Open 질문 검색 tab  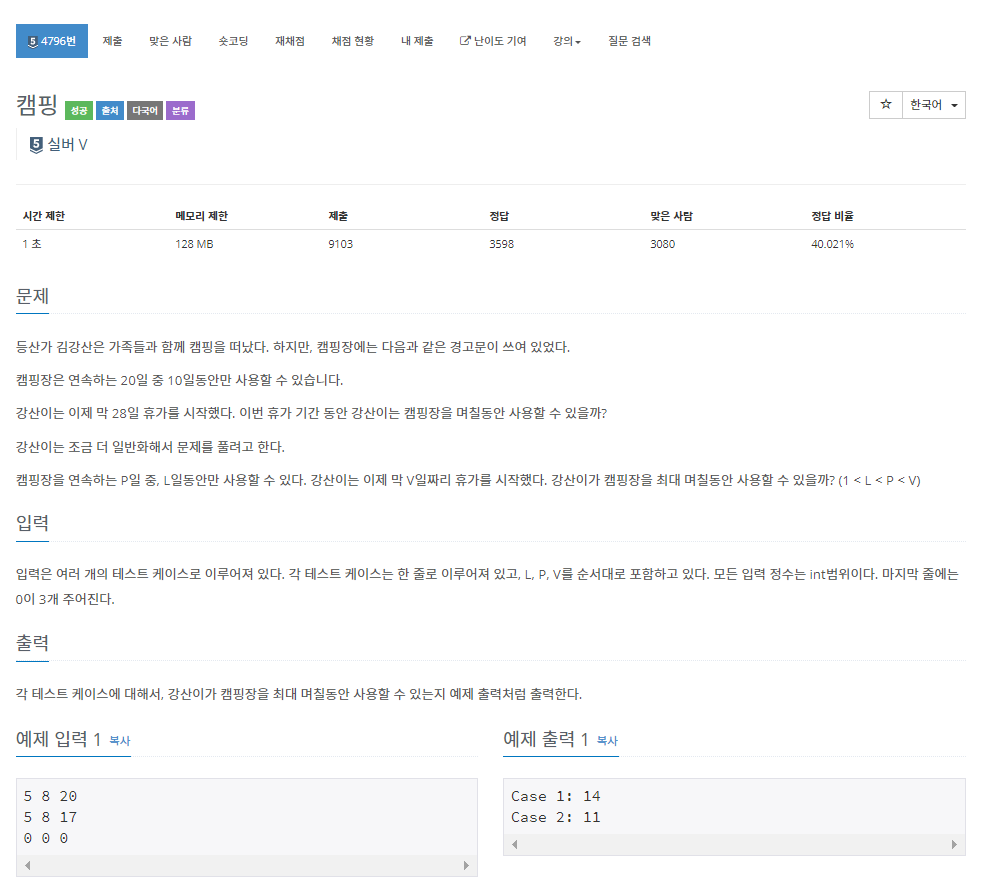[x=629, y=41]
